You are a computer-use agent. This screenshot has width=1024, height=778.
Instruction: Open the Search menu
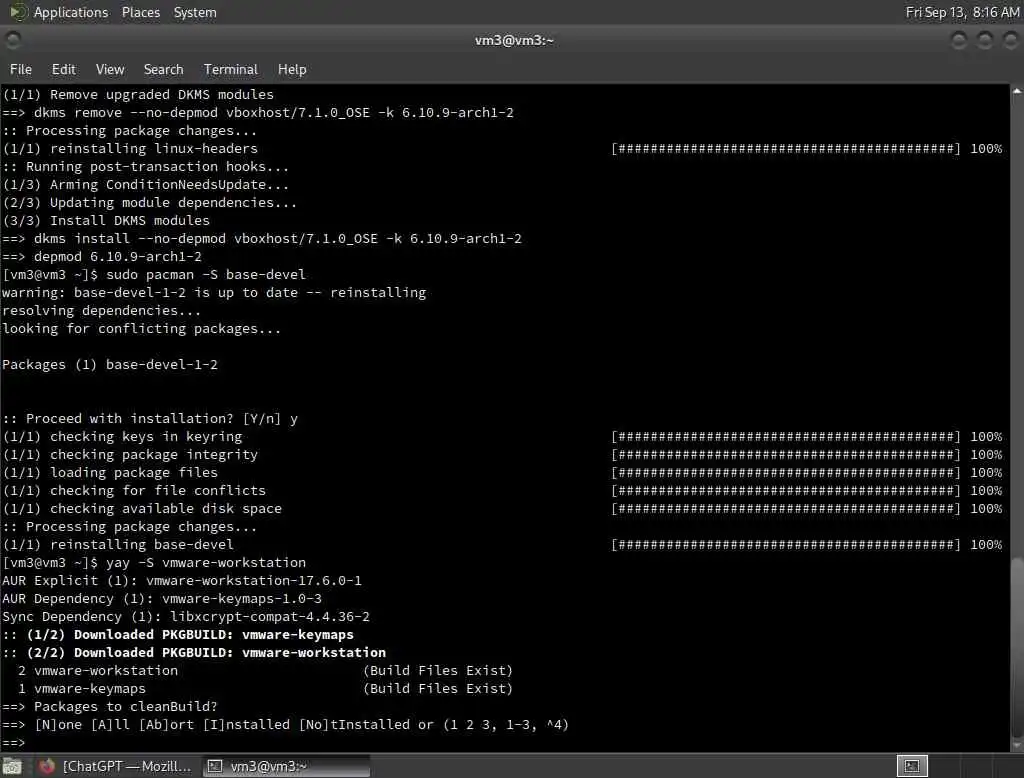(x=163, y=69)
